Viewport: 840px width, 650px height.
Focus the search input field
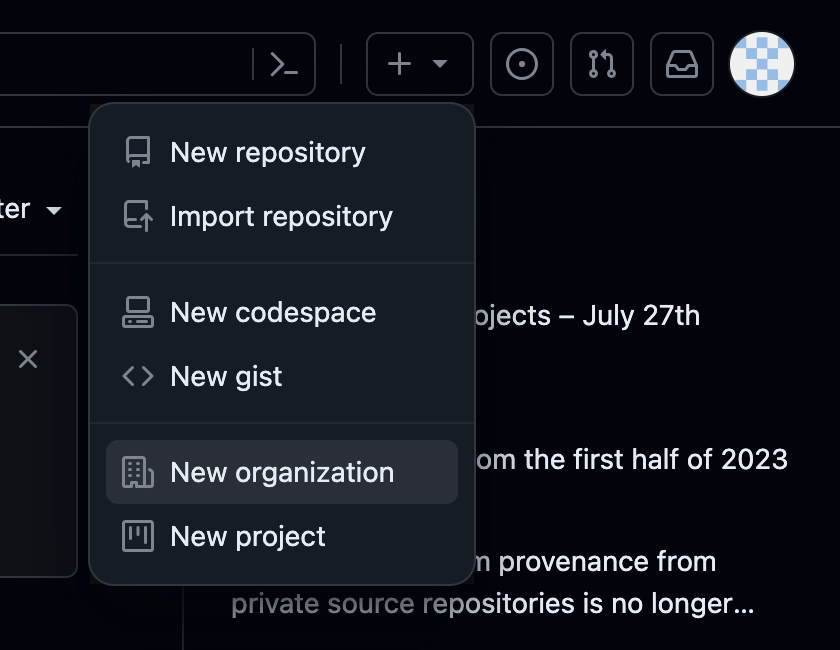120,65
